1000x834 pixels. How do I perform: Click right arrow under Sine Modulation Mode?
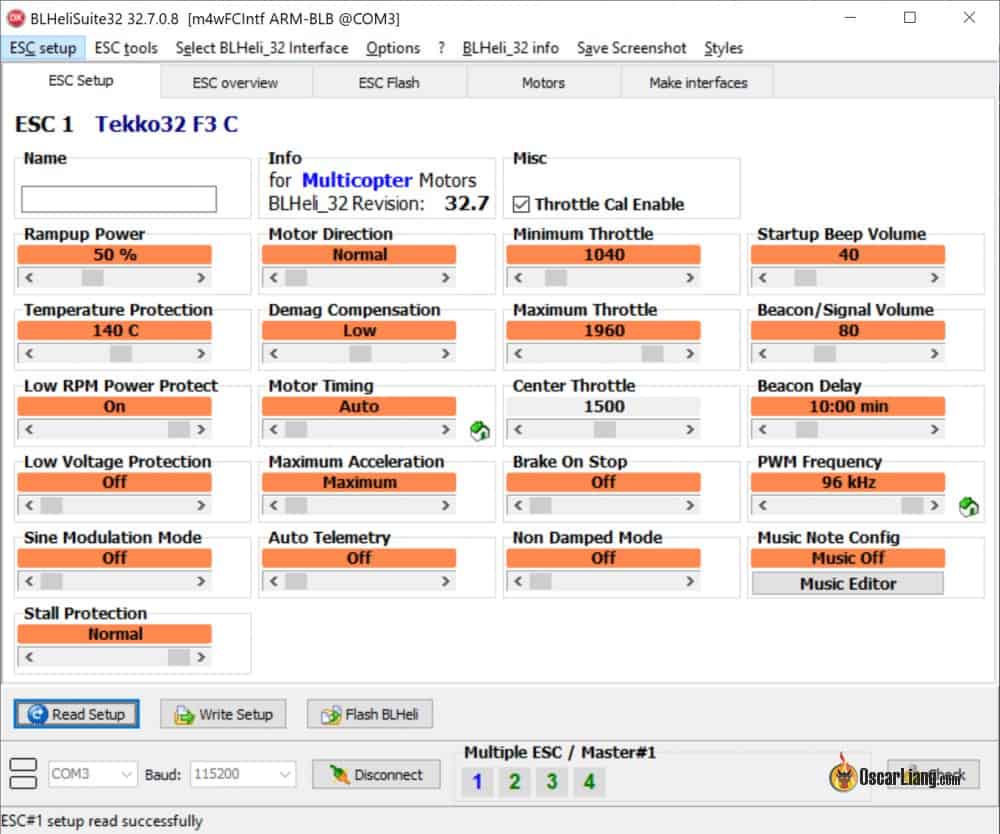201,581
